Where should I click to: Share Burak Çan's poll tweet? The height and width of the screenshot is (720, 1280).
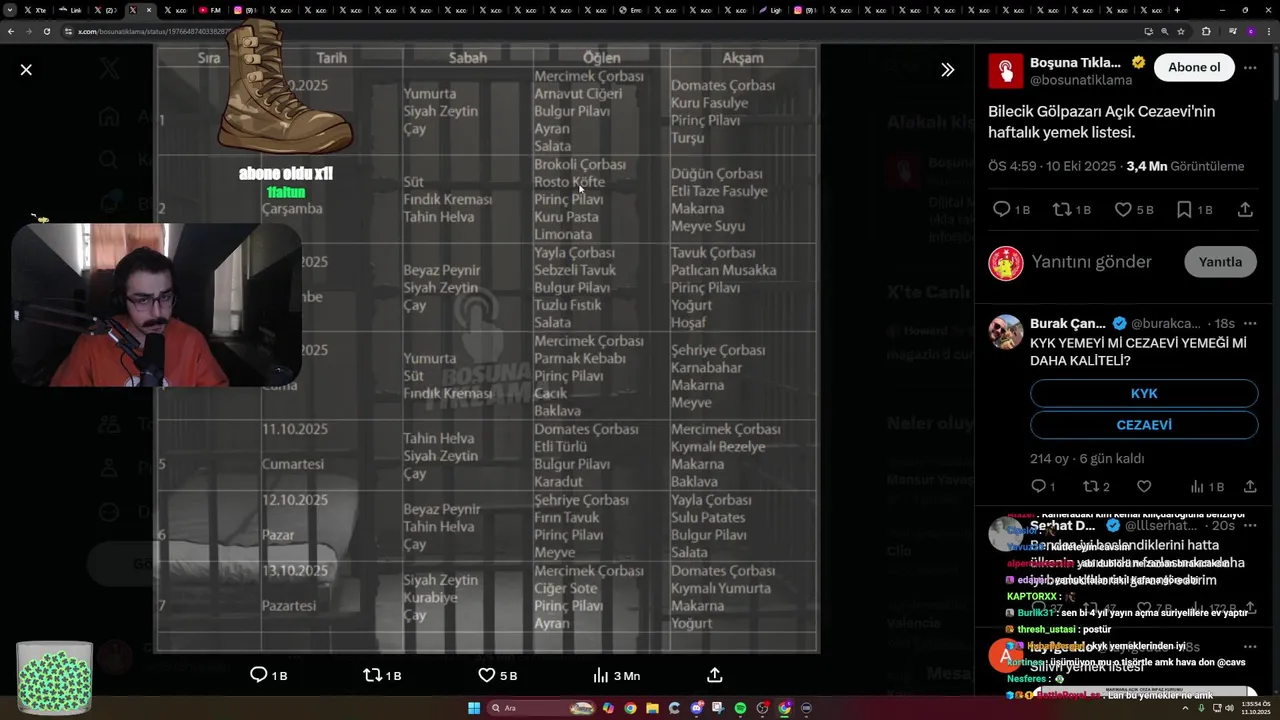point(1250,486)
